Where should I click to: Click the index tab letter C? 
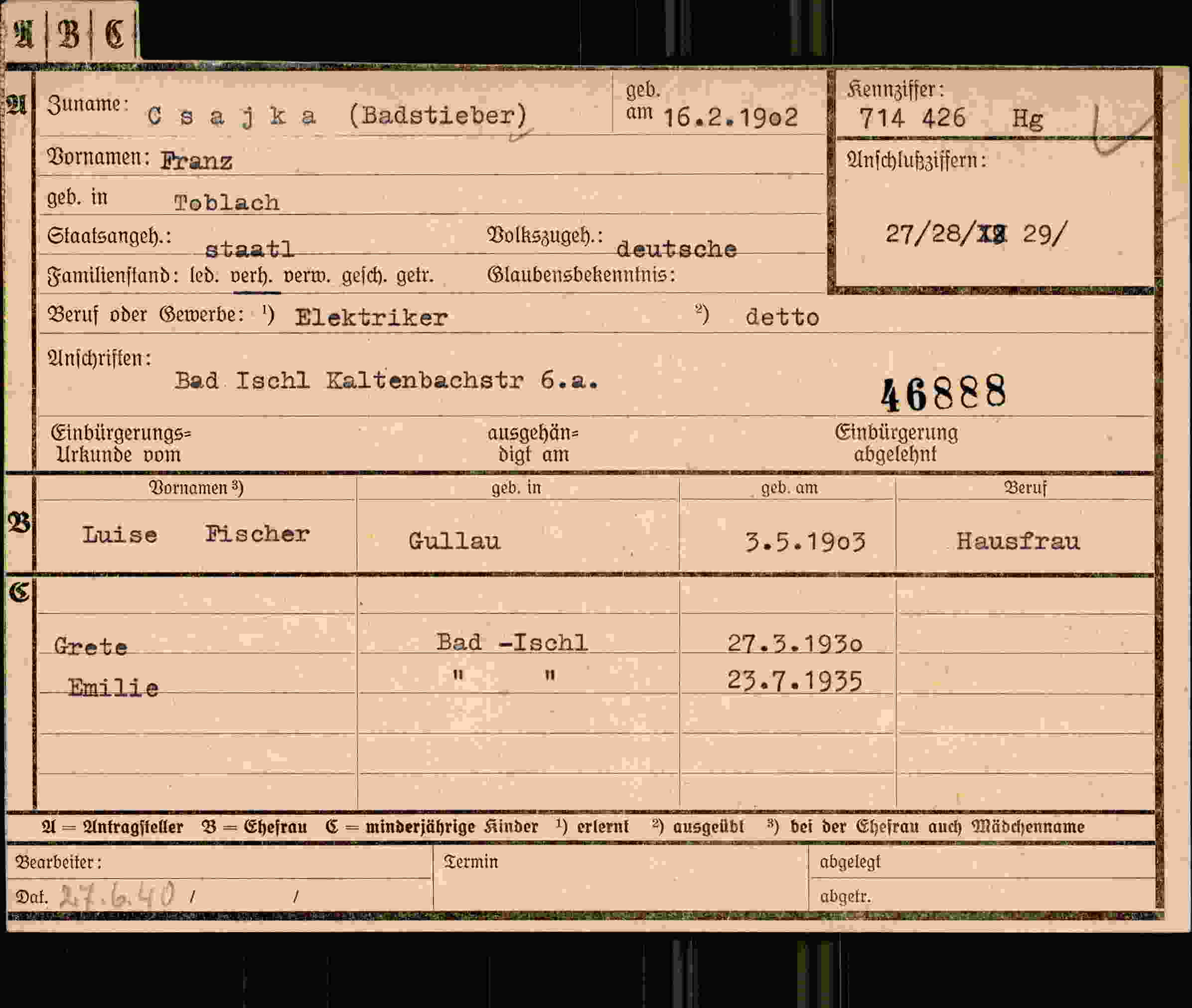tap(114, 33)
